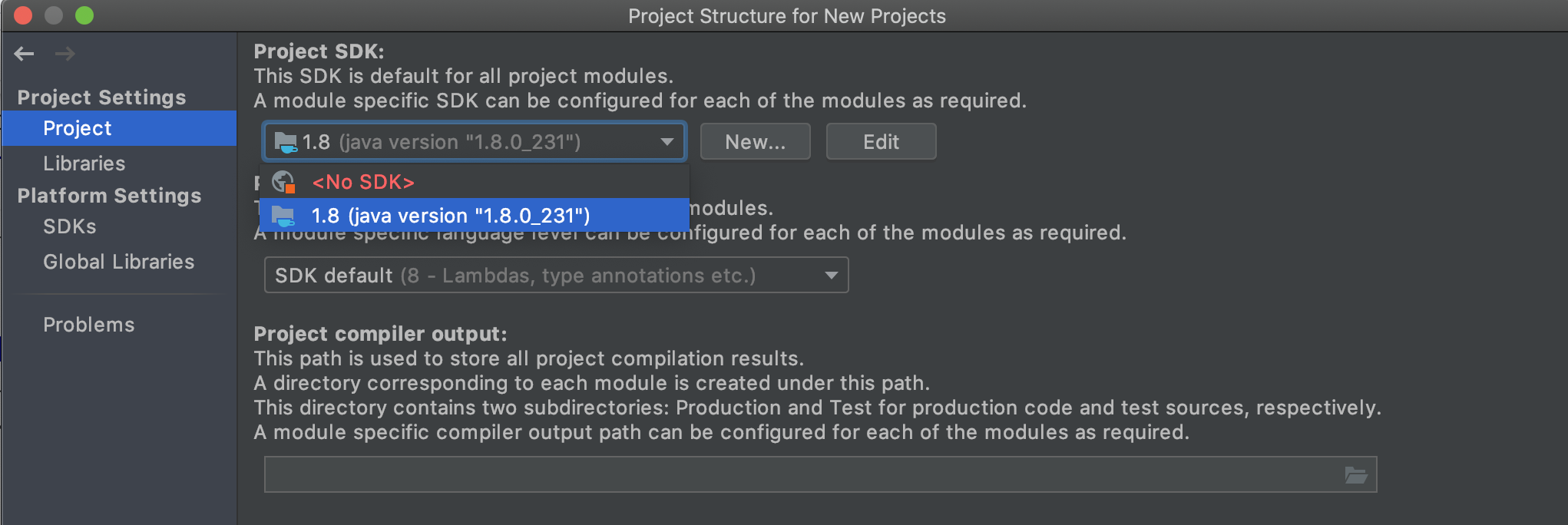Click the forward navigation arrow

65,54
